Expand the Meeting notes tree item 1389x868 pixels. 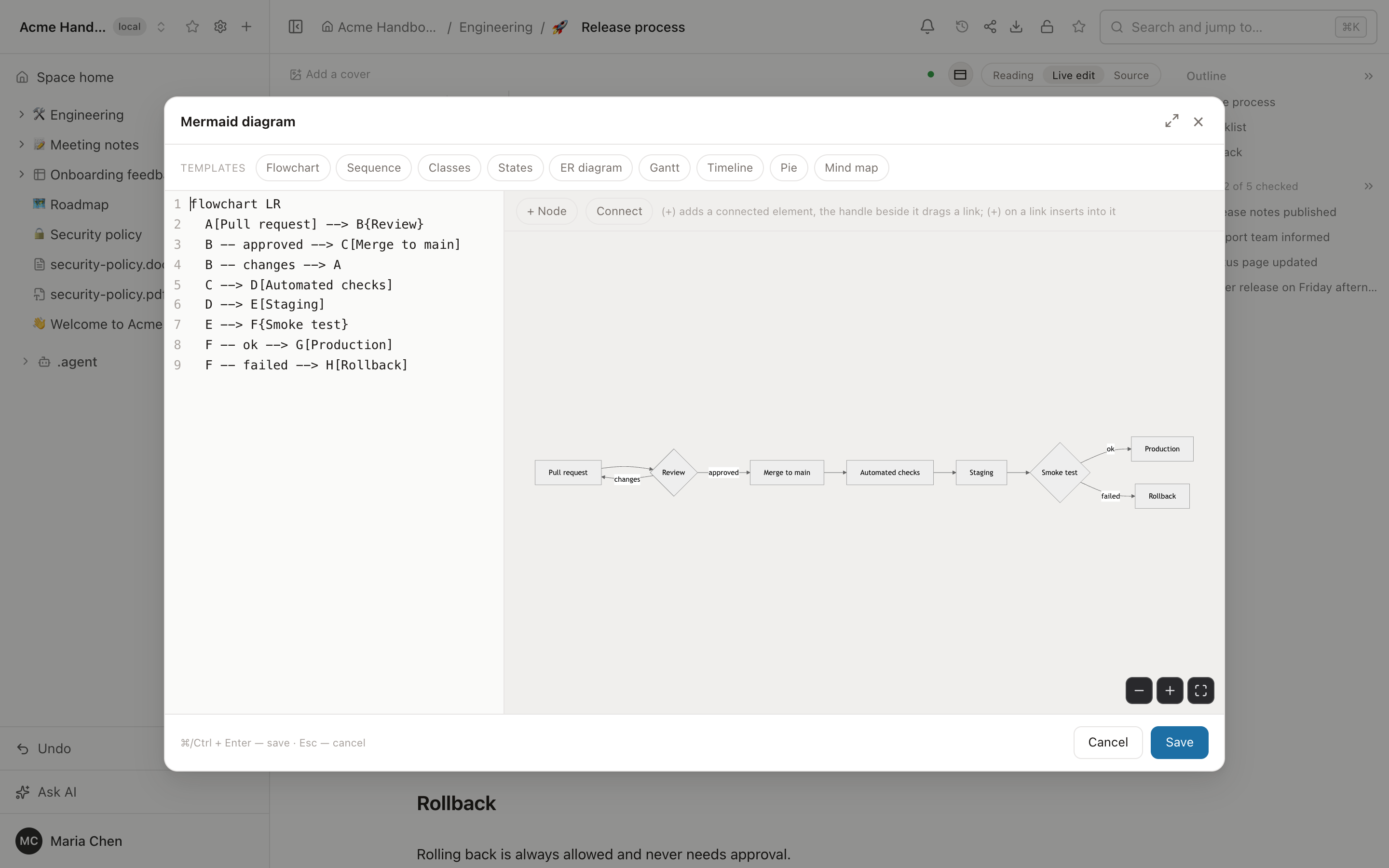click(21, 144)
